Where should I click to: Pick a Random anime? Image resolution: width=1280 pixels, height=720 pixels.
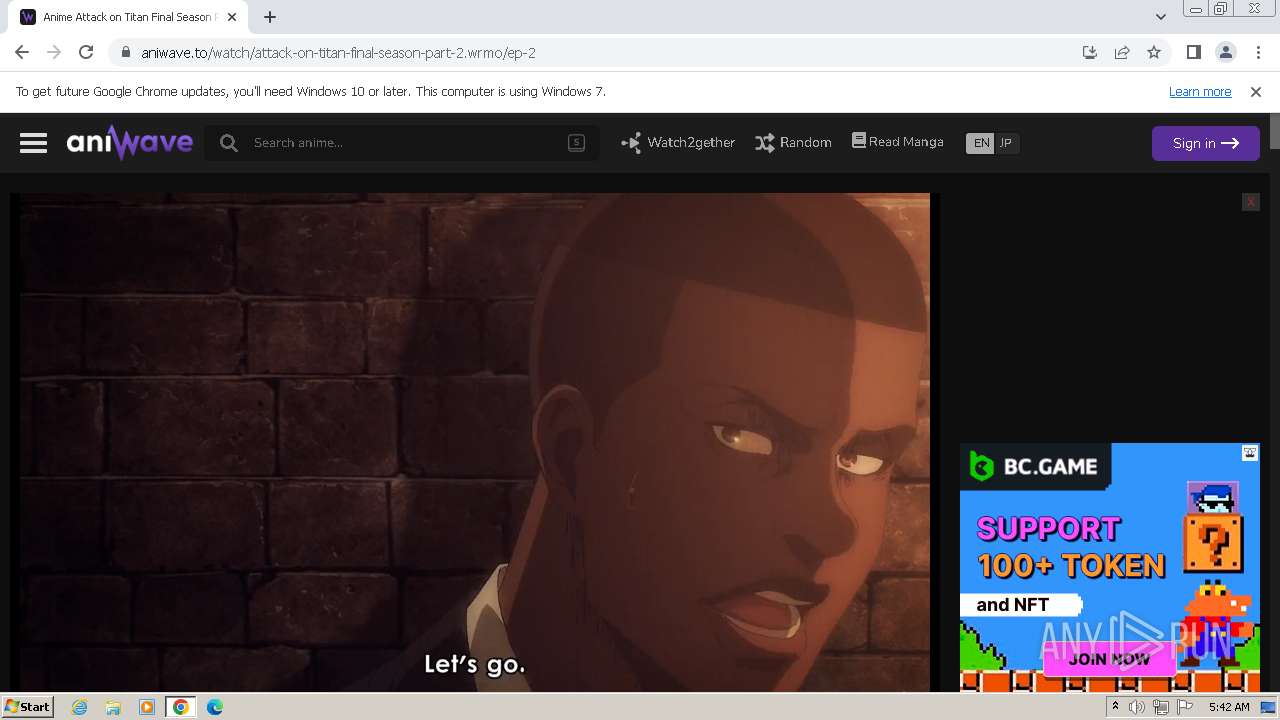(x=793, y=143)
